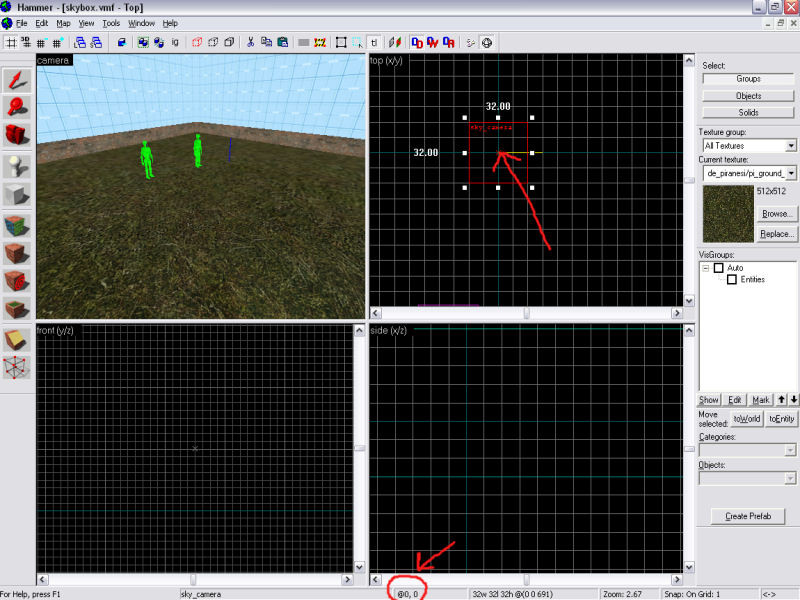The height and width of the screenshot is (600, 800).
Task: Enable the Entities VisGroup checkbox
Action: tap(732, 278)
